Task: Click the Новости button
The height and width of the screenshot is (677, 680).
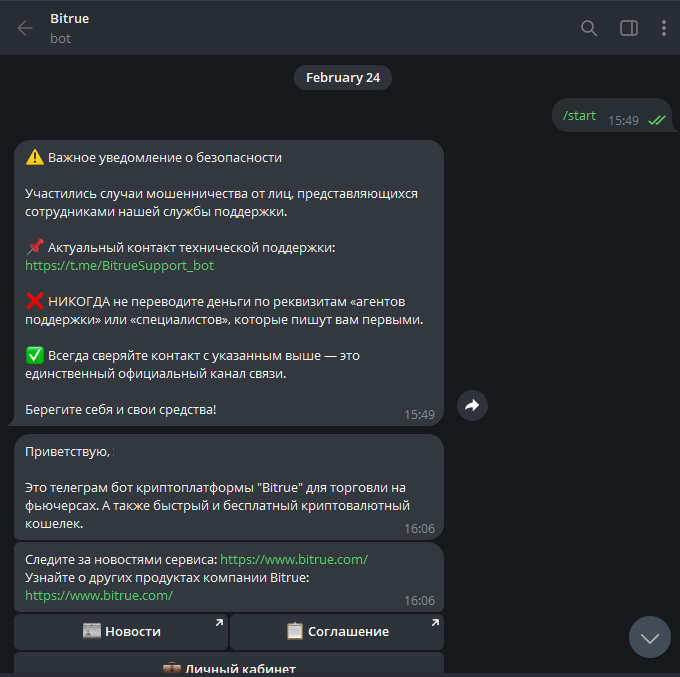Action: pos(121,631)
